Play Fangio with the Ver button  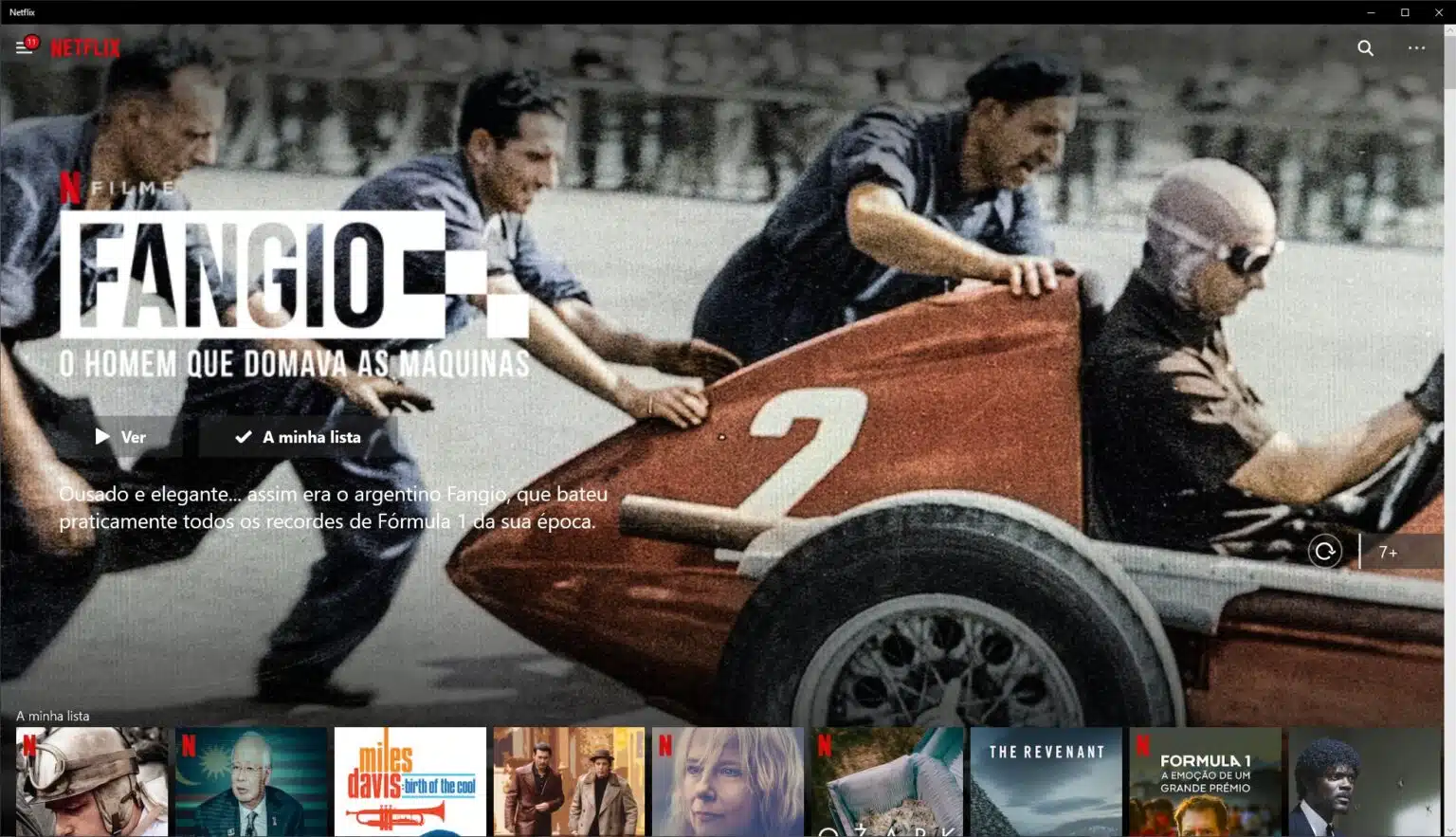[x=120, y=437]
